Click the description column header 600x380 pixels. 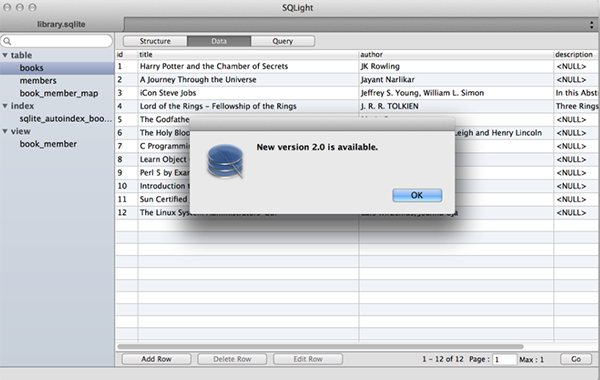click(576, 54)
